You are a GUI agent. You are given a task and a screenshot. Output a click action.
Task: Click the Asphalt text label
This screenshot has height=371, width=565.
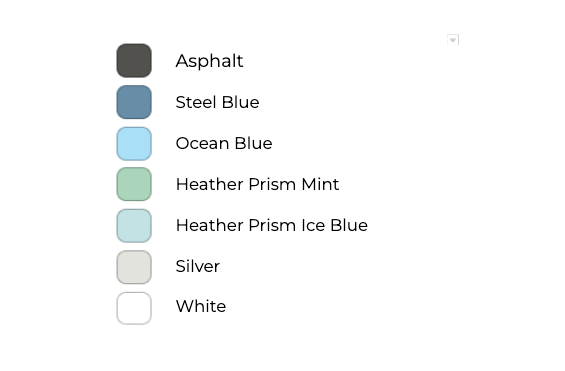(x=209, y=61)
